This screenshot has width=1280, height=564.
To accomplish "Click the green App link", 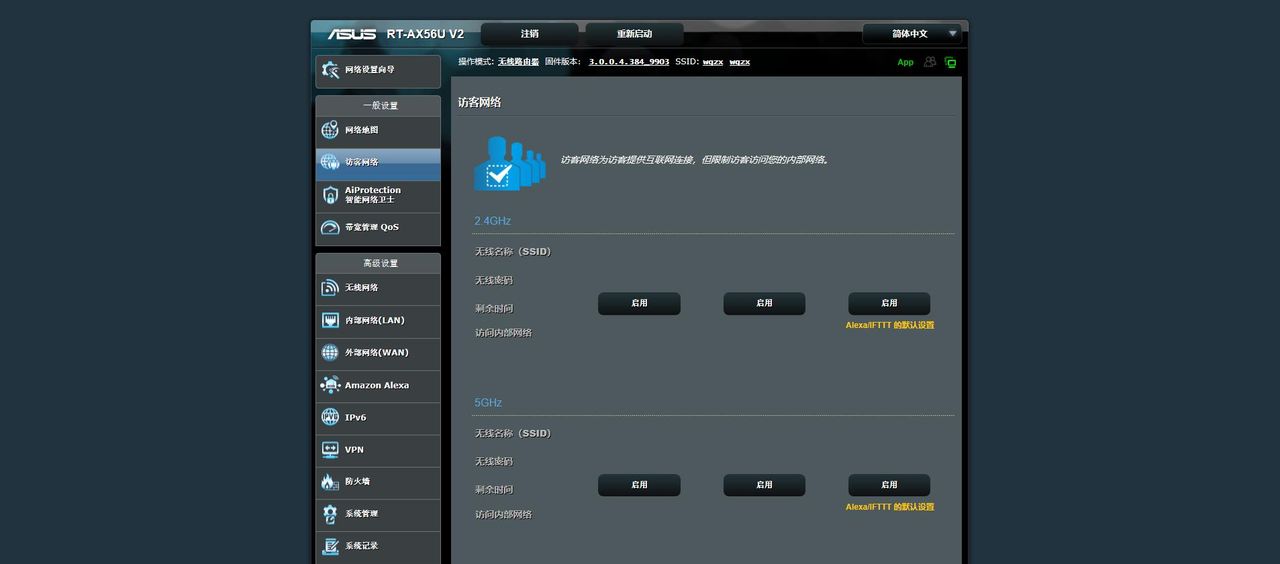I will click(905, 62).
